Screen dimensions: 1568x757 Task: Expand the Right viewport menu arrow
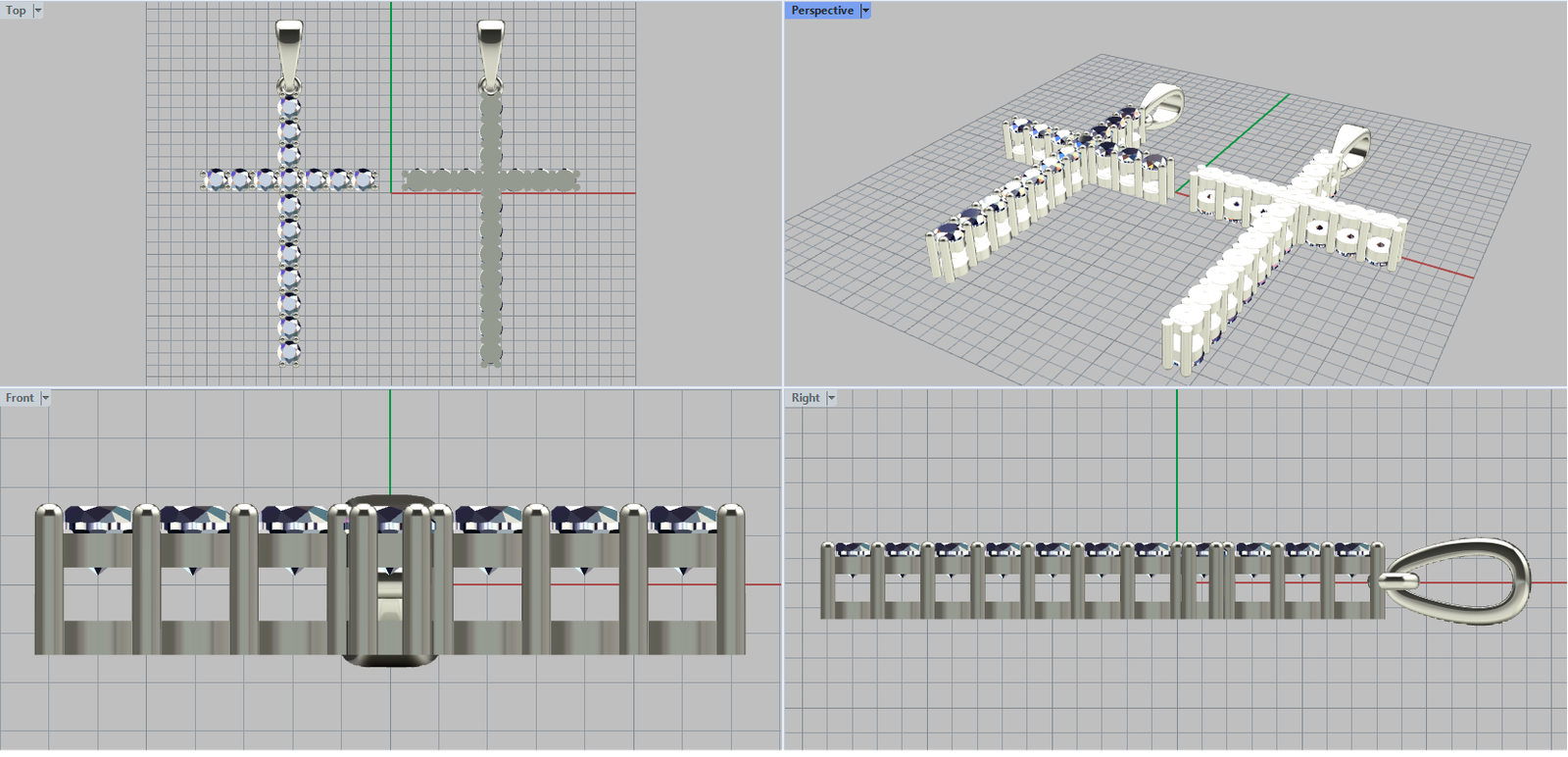pyautogui.click(x=831, y=398)
